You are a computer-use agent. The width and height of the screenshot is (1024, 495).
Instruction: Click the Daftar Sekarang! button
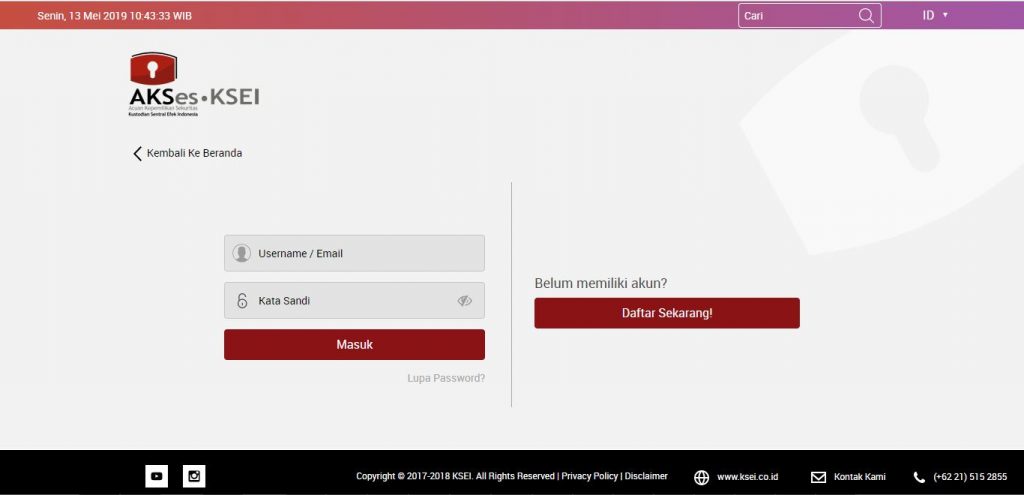[x=667, y=313]
